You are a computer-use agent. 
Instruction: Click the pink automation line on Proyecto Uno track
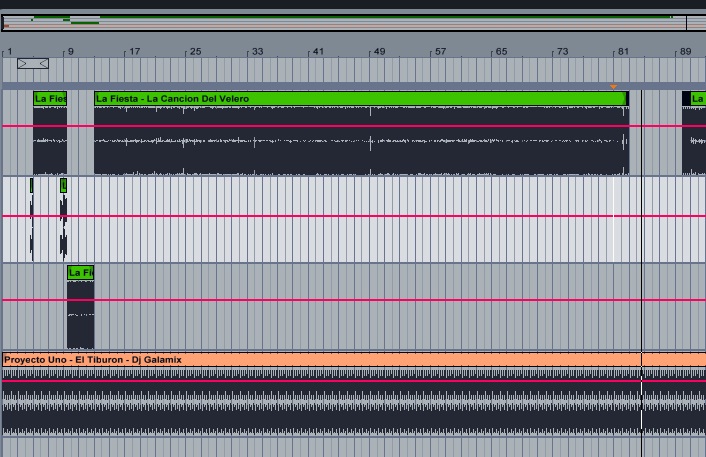(x=354, y=381)
